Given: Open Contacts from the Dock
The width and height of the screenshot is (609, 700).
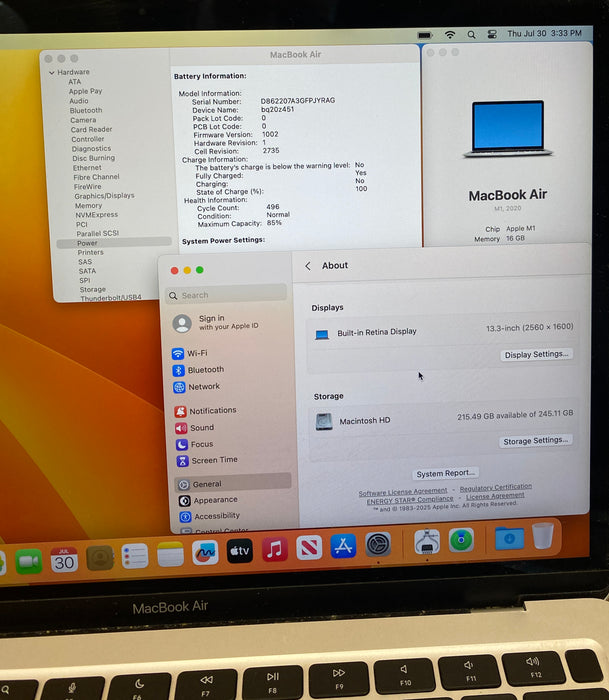Looking at the screenshot, I should (x=100, y=558).
